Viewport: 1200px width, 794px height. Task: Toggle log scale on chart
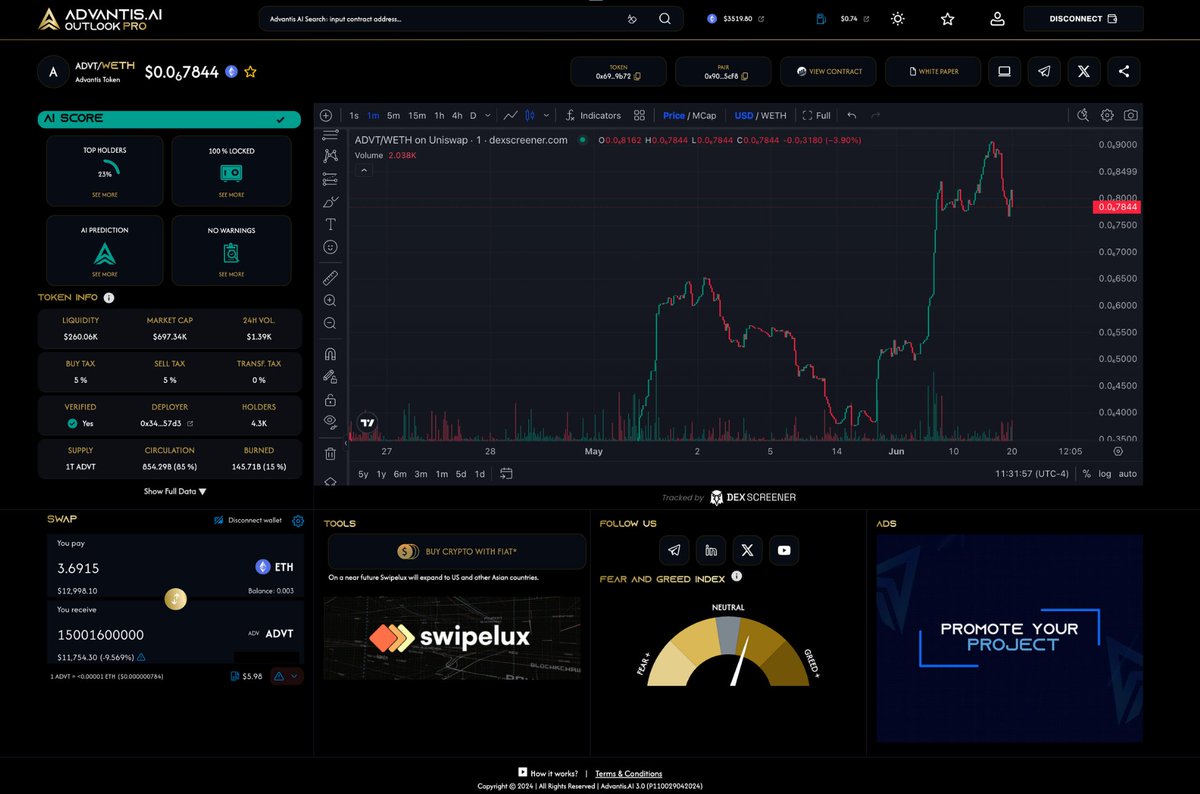click(1104, 474)
